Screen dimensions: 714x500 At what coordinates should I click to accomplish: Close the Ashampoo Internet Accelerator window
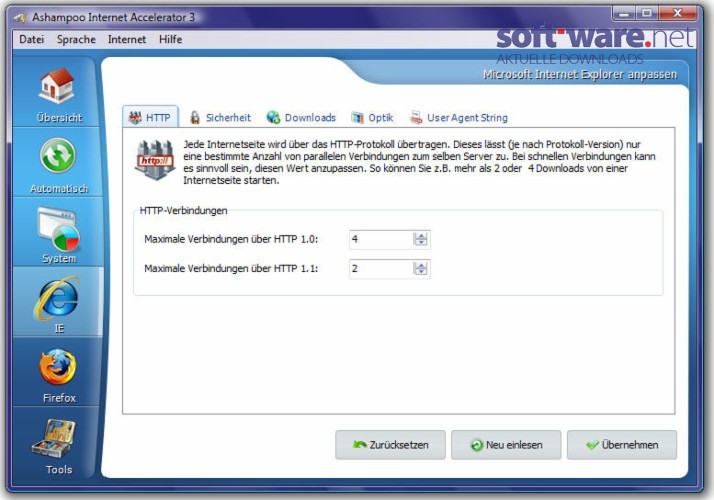pos(677,14)
